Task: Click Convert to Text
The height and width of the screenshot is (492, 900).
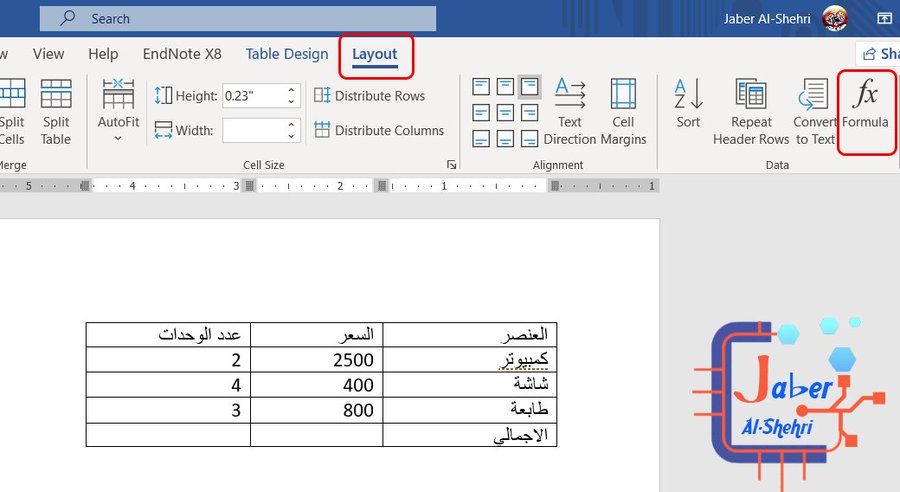Action: pyautogui.click(x=814, y=112)
